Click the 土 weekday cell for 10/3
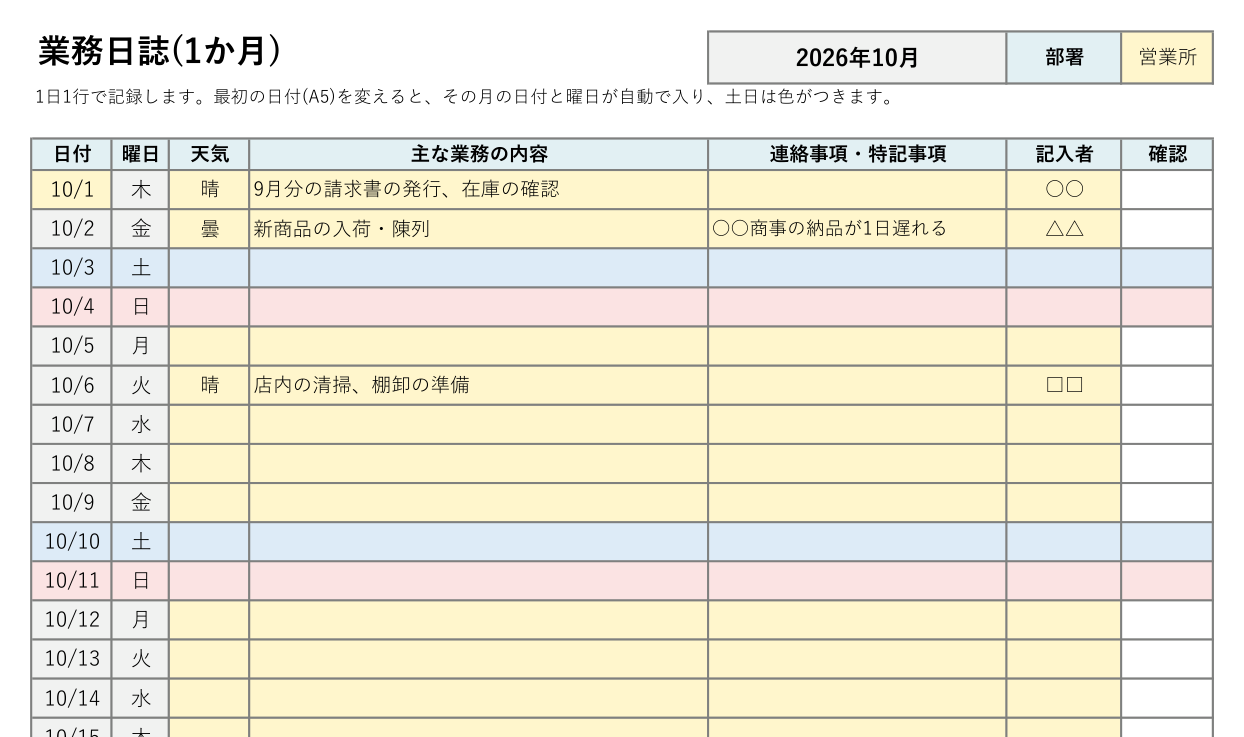The image size is (1244, 737). click(x=140, y=267)
